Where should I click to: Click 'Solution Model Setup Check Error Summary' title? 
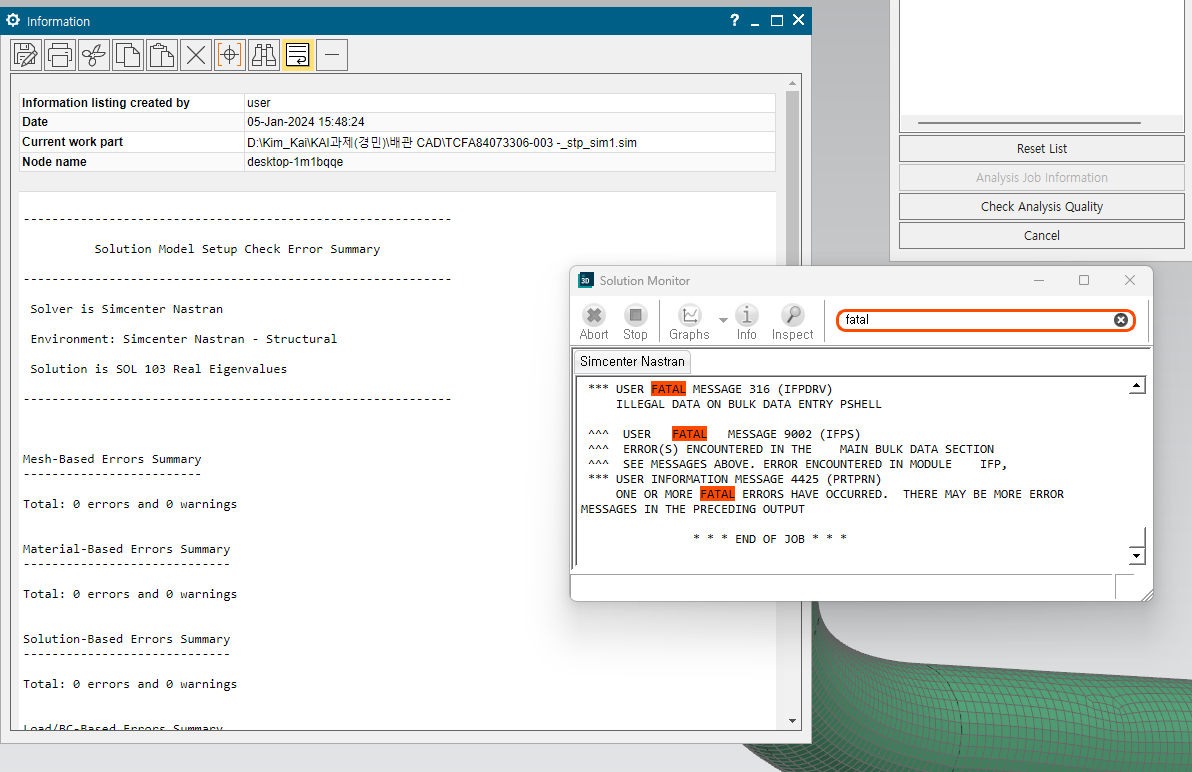237,249
